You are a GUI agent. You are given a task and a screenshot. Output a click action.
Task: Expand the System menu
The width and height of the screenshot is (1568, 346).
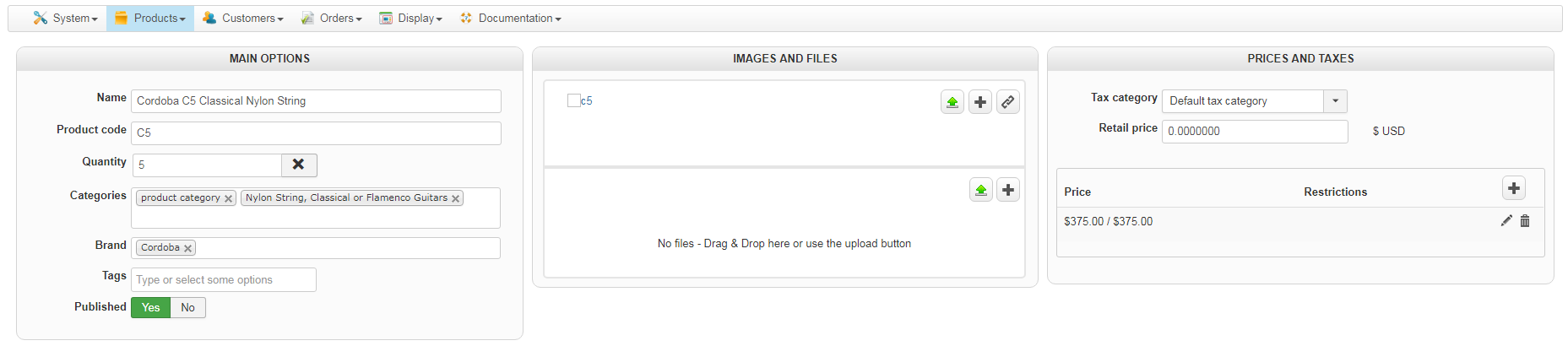(66, 19)
